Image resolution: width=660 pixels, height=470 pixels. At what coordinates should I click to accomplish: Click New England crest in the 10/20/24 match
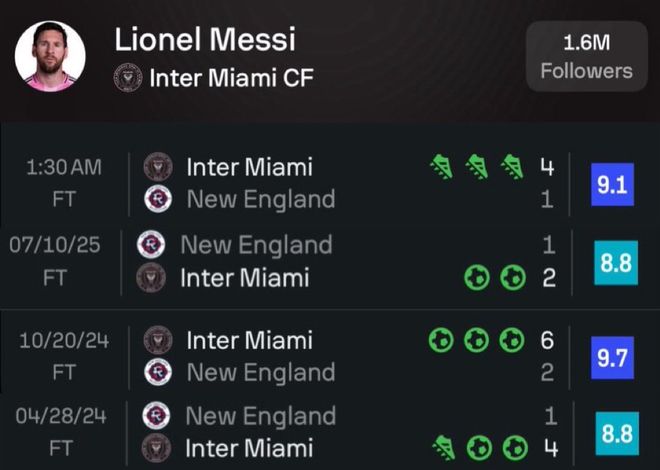tap(158, 372)
